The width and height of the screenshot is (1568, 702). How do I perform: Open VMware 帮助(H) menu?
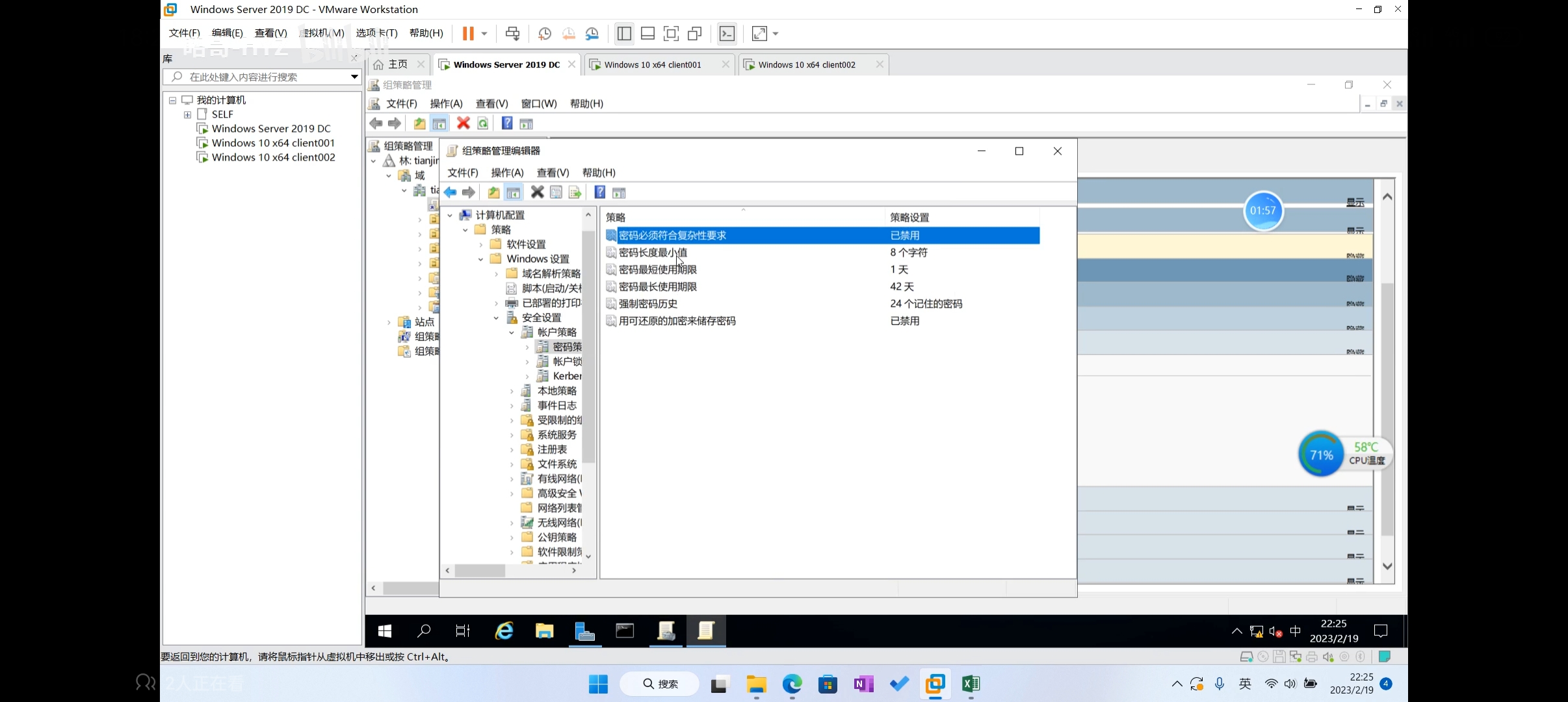(426, 33)
